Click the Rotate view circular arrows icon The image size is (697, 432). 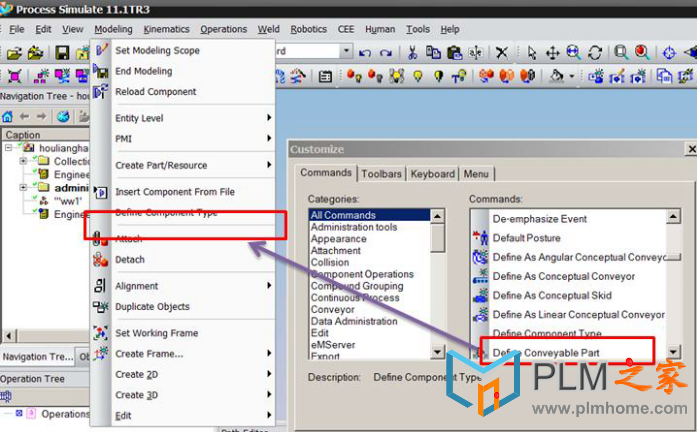tap(595, 53)
